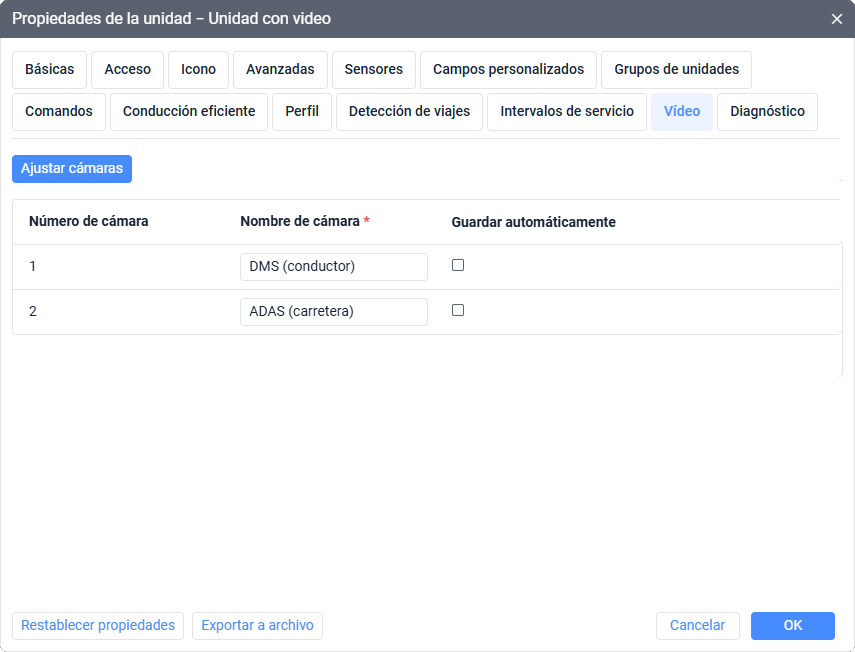Viewport: 855px width, 652px height.
Task: Switch to the Diagnóstico tab
Action: pos(767,112)
